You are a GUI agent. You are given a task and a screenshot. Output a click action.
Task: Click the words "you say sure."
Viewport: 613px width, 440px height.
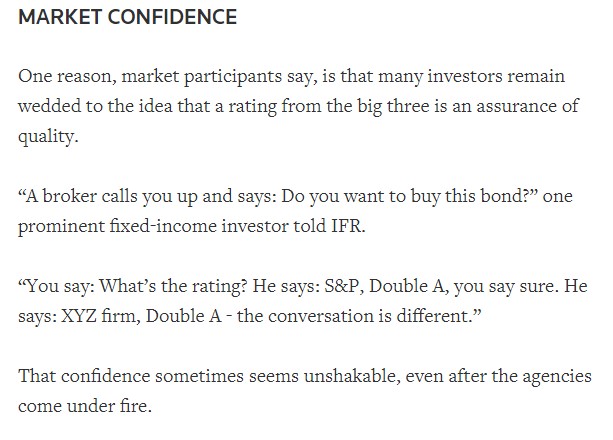click(504, 286)
